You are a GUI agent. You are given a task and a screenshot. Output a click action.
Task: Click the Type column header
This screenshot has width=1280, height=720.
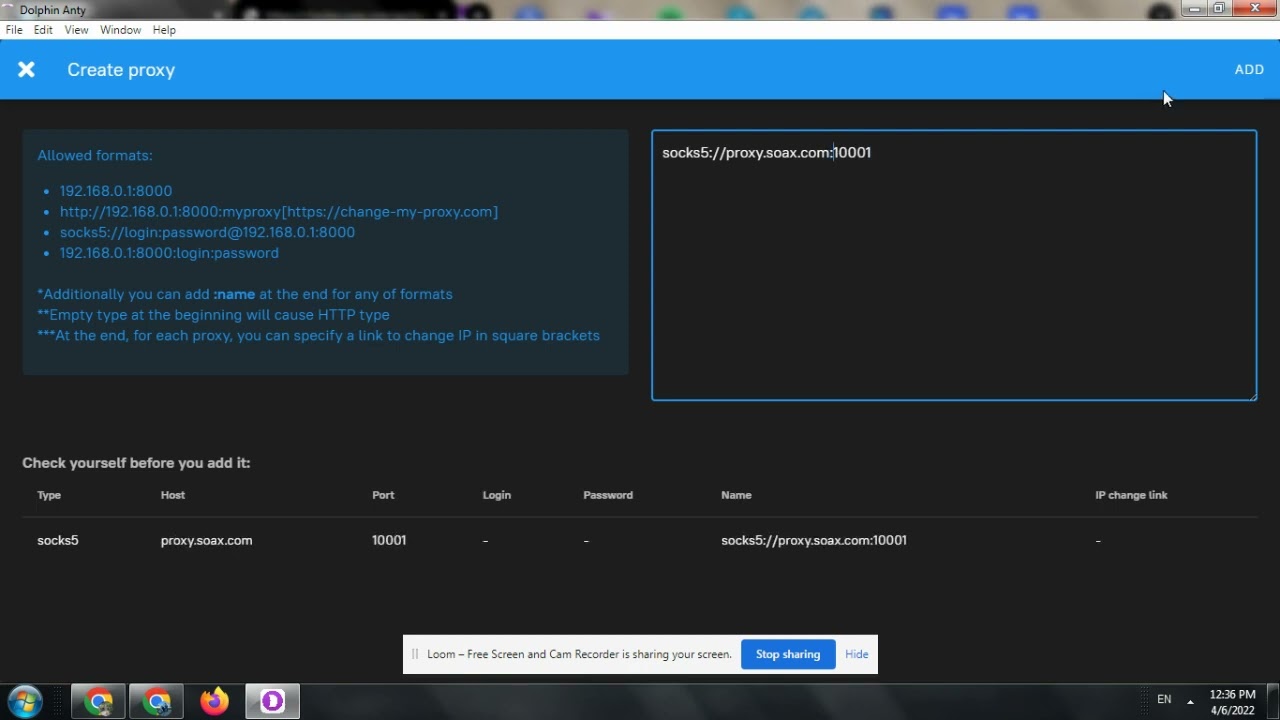(x=49, y=495)
